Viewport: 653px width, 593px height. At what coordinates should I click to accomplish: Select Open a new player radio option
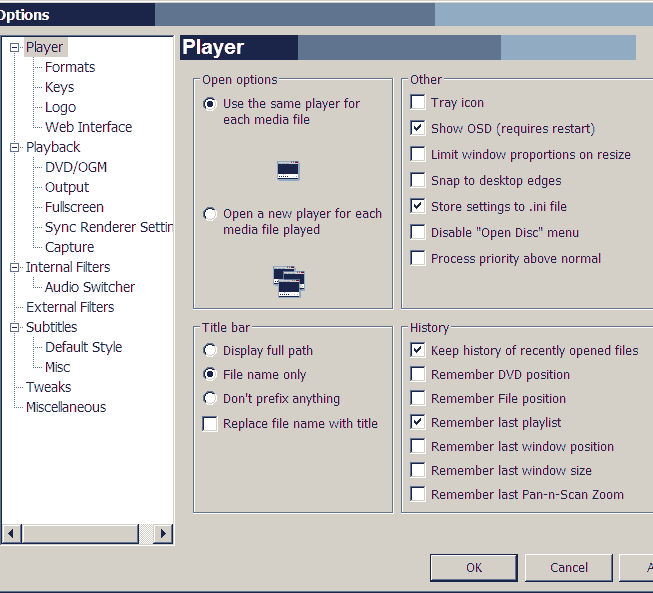(x=210, y=214)
